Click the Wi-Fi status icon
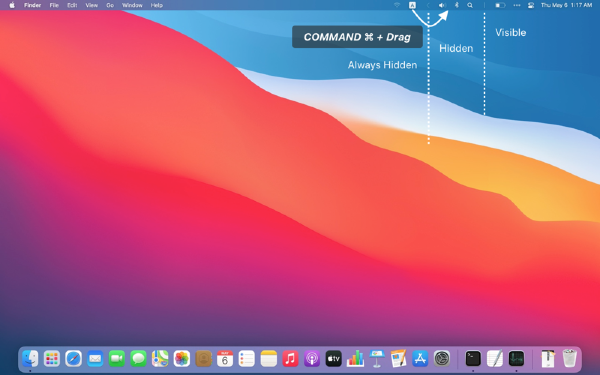The width and height of the screenshot is (600, 375). [x=397, y=5]
